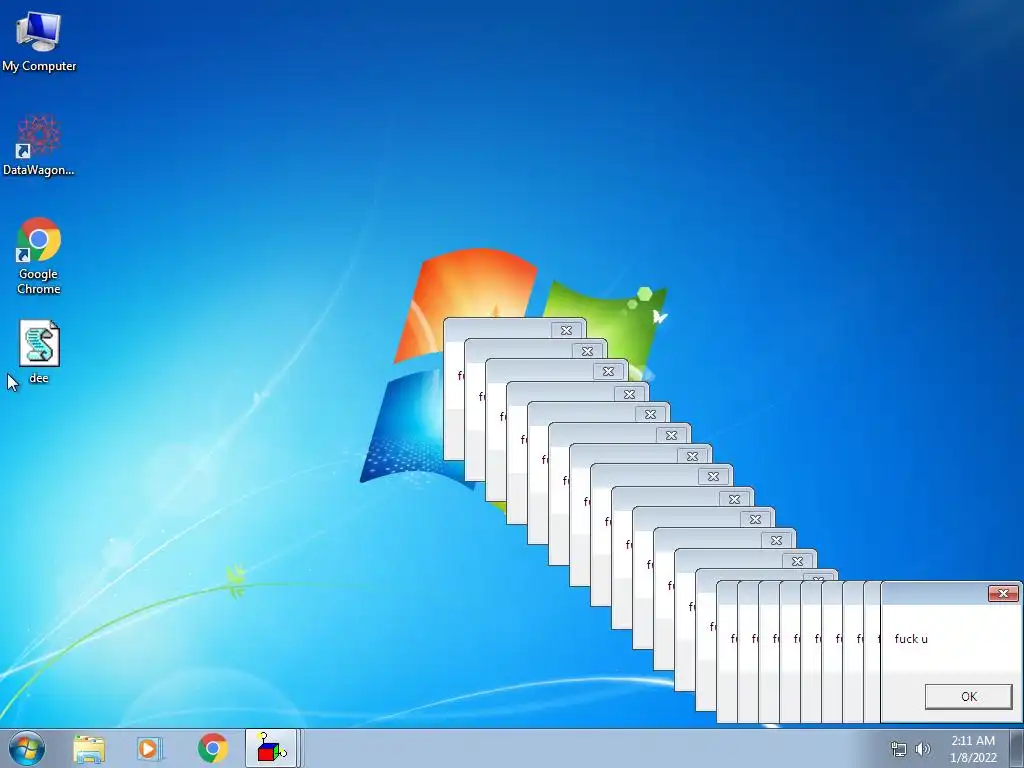The height and width of the screenshot is (768, 1024).
Task: Click the date 1/8/2022 in tray
Action: [973, 758]
